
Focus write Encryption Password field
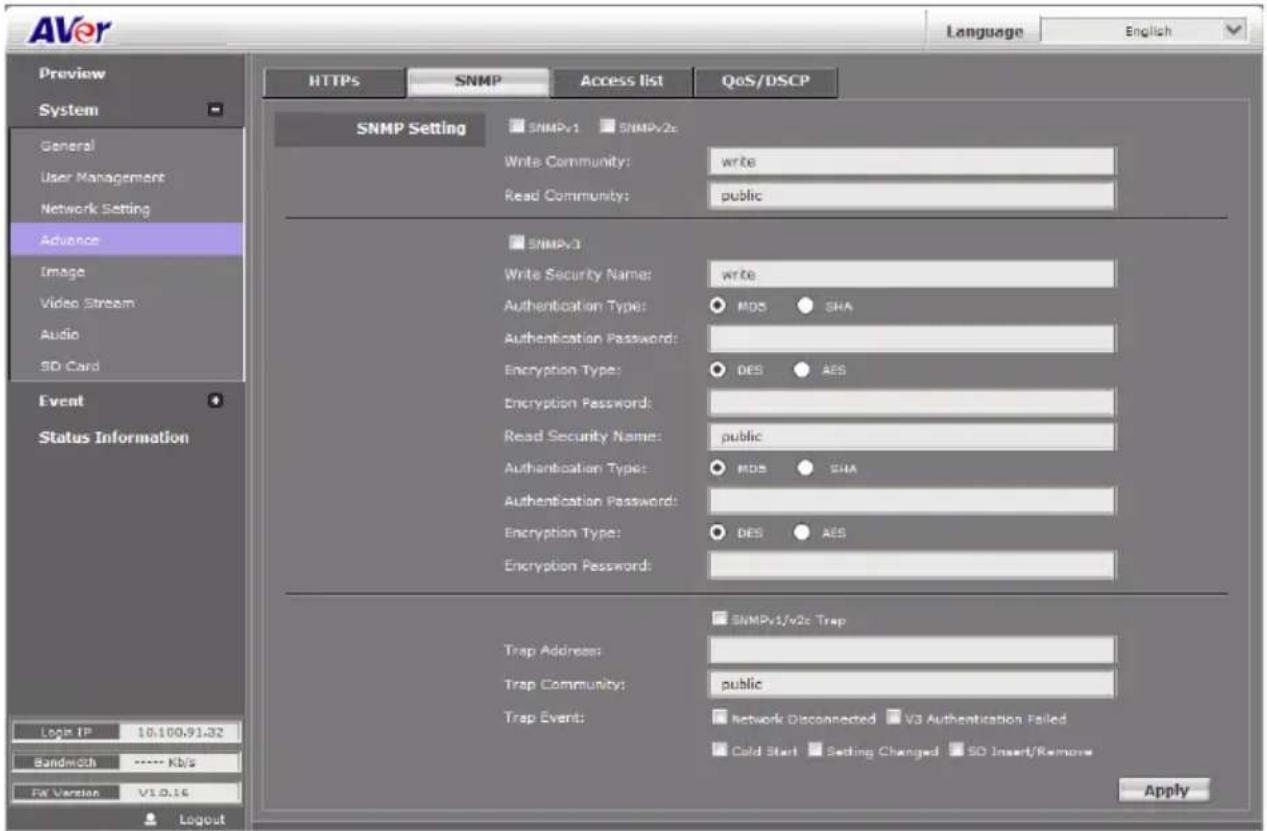pyautogui.click(x=912, y=403)
